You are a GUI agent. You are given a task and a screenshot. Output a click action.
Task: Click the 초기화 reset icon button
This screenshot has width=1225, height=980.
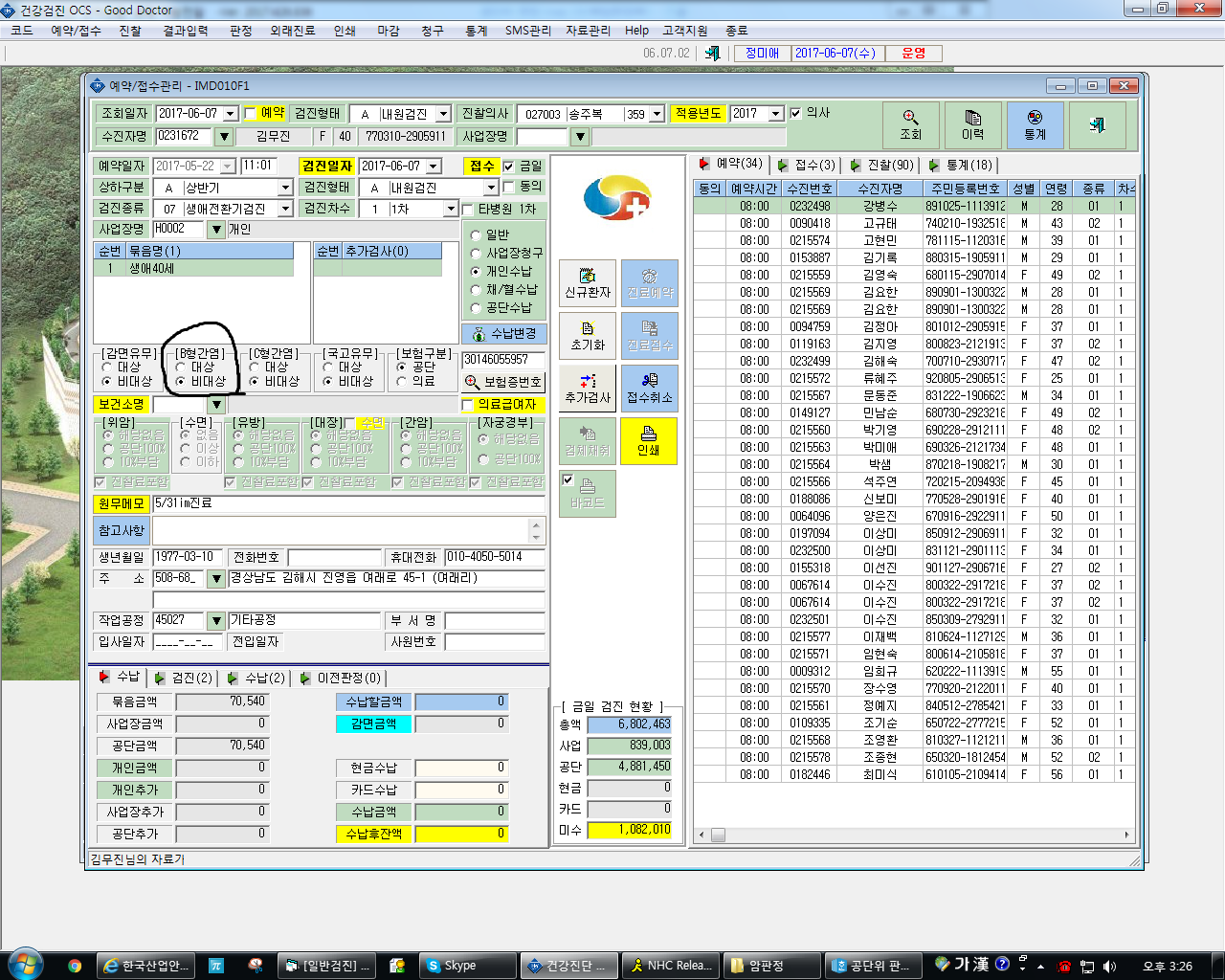coord(588,336)
